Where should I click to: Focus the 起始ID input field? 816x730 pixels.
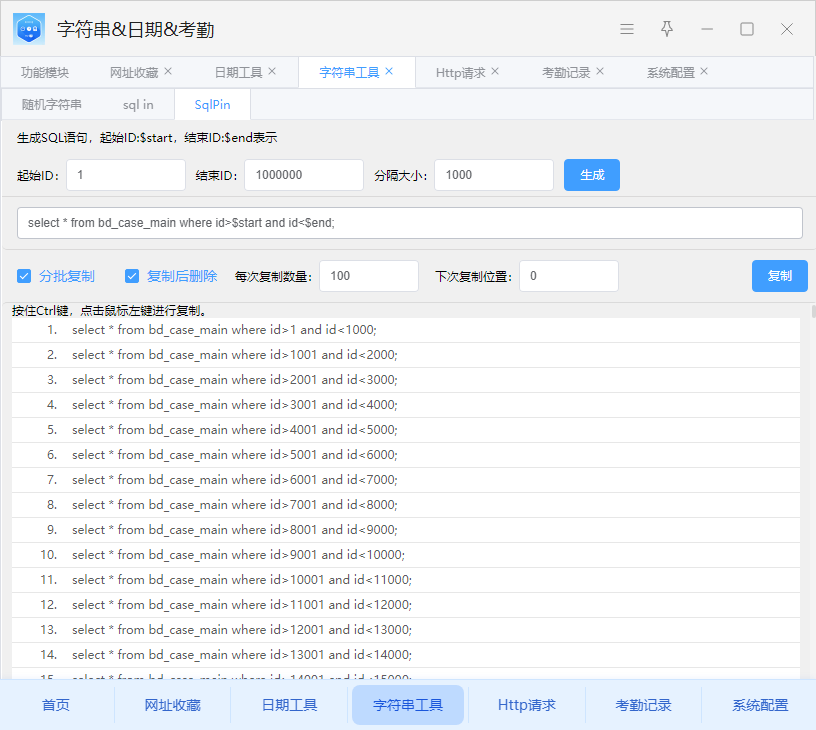126,175
